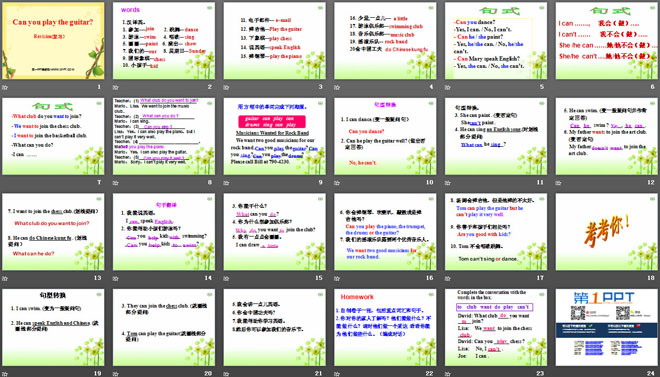
Task: Select the Homework slide
Action: pyautogui.click(x=385, y=327)
